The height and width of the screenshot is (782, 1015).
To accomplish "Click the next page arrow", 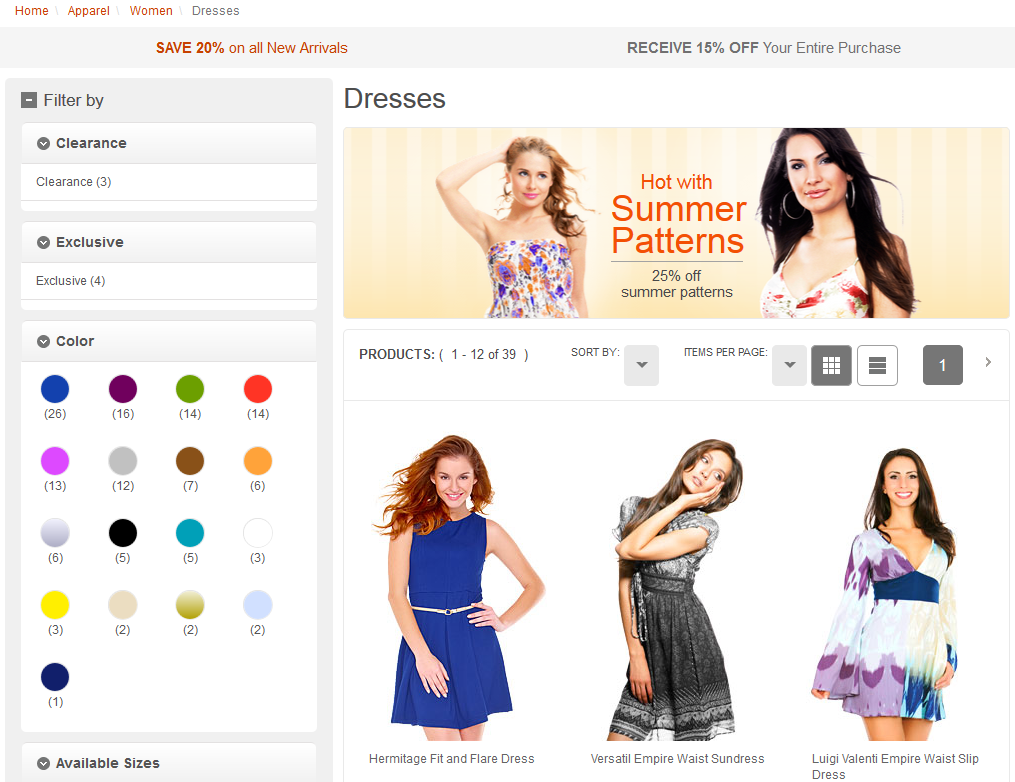I will [x=988, y=363].
